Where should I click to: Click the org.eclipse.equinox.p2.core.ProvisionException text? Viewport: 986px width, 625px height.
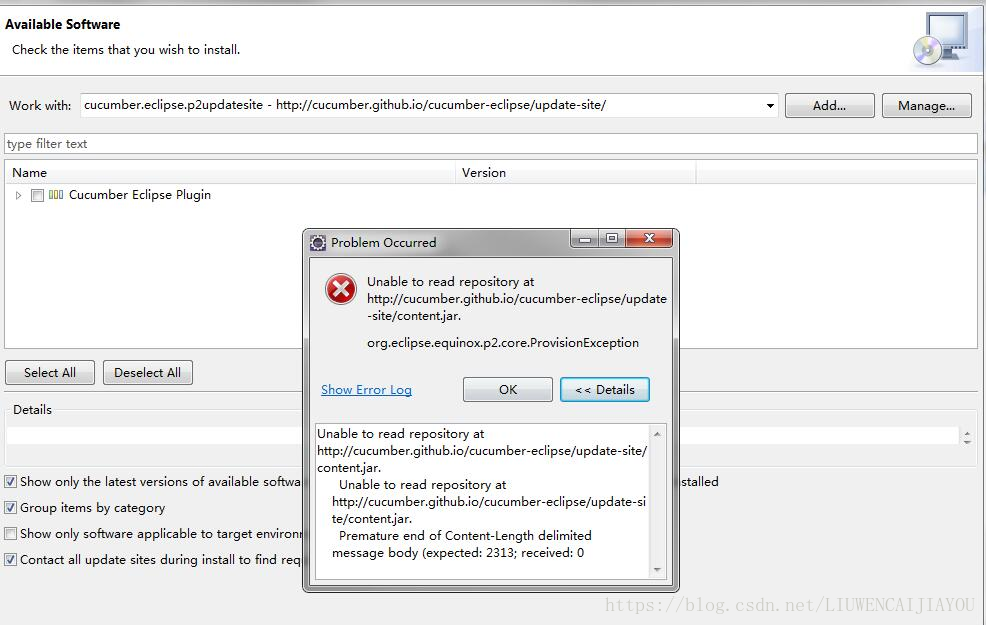pos(502,343)
